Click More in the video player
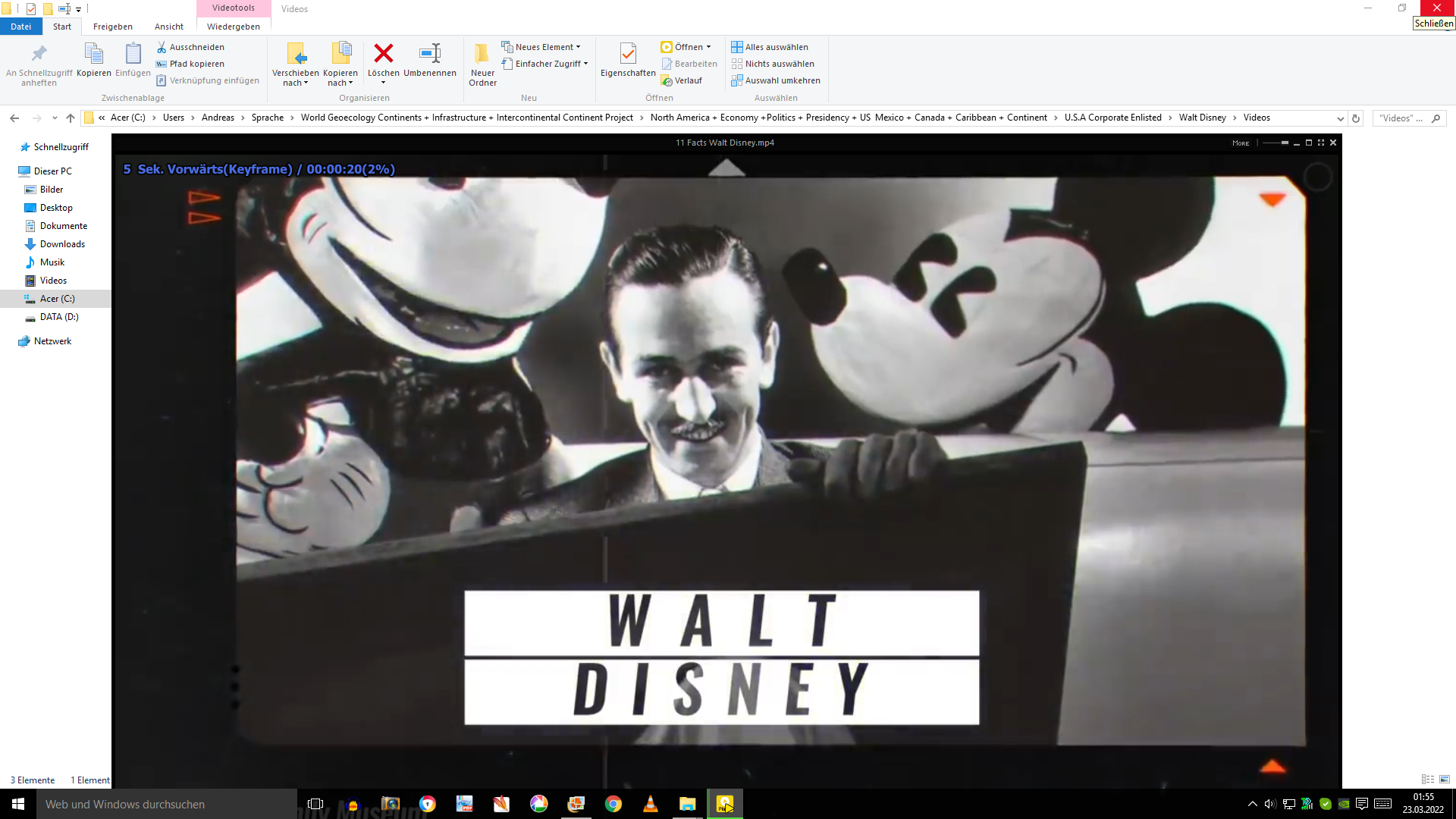 tap(1241, 143)
